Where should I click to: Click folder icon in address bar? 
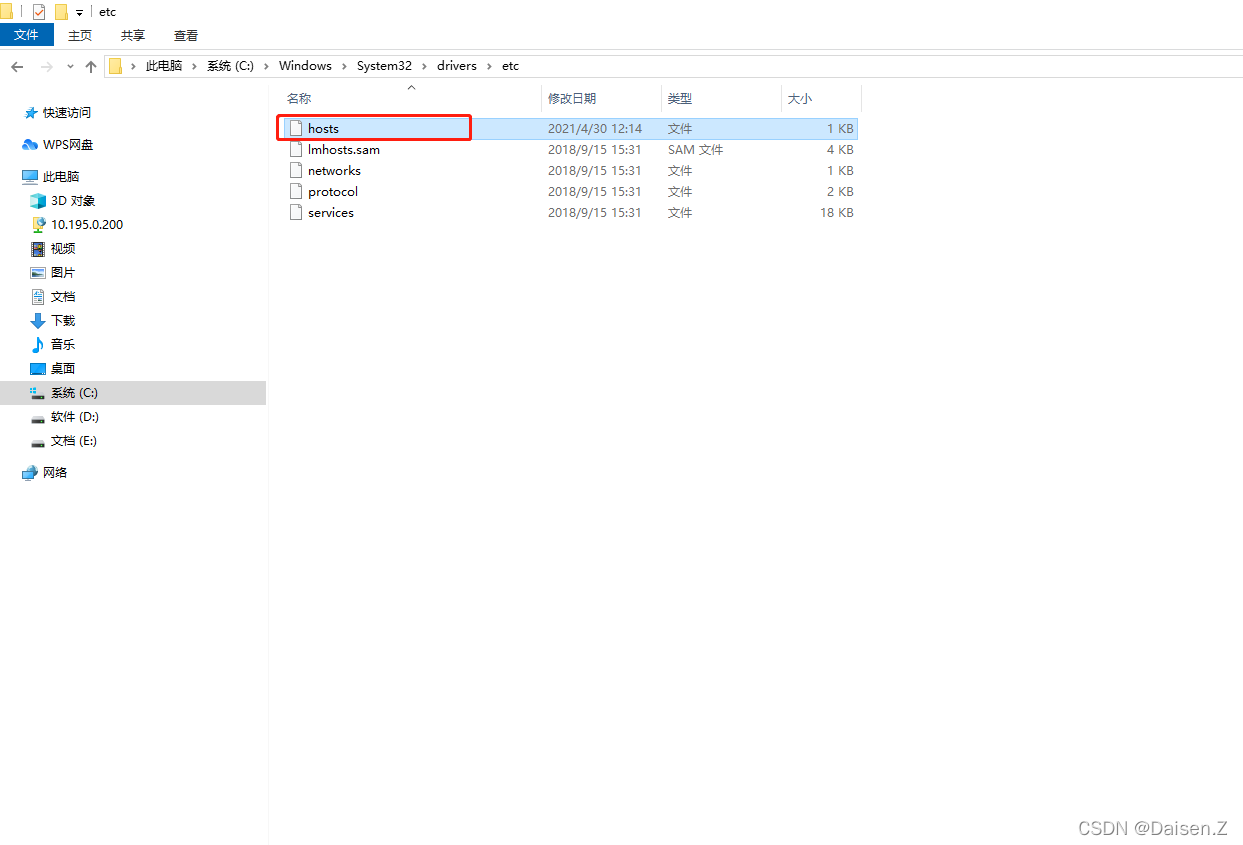point(116,66)
